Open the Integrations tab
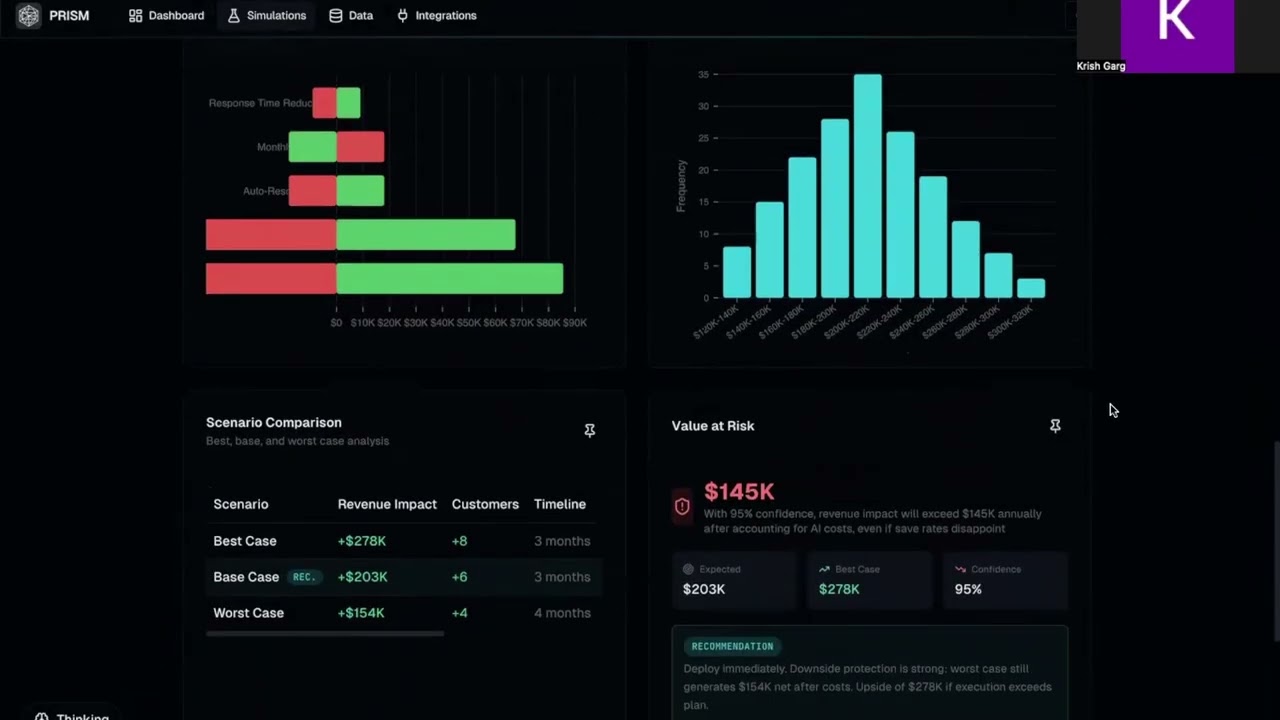Screen dimensions: 1280x720 tap(436, 16)
